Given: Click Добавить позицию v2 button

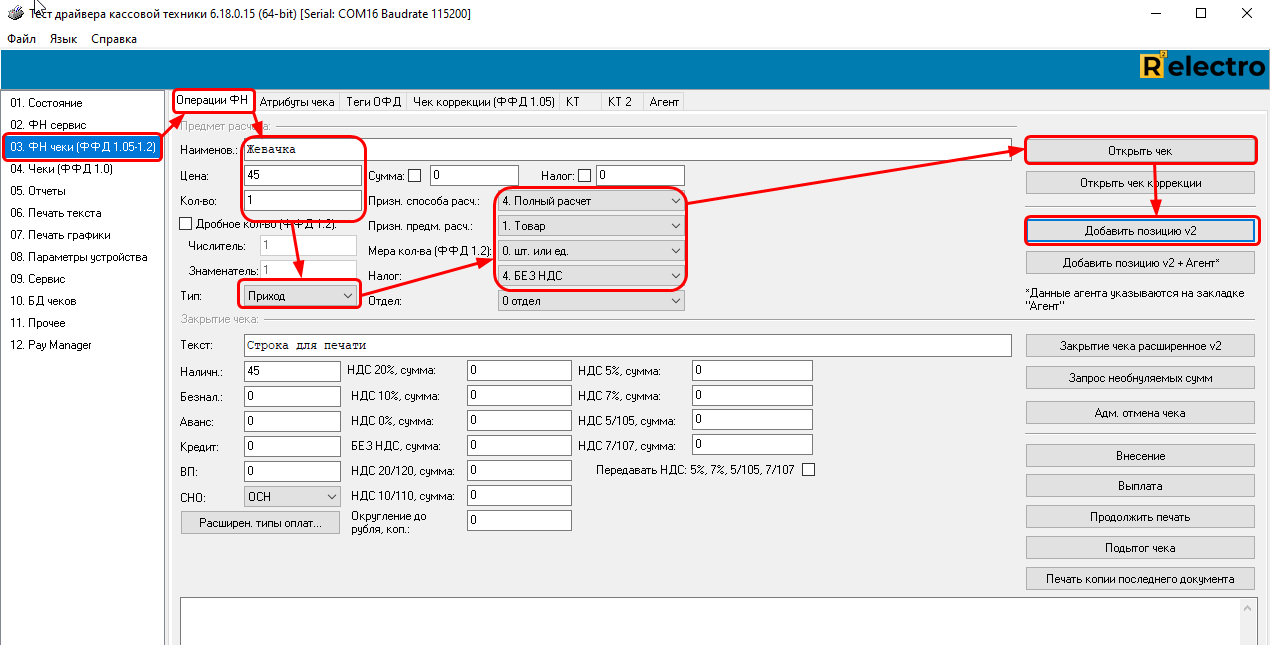Looking at the screenshot, I should 1140,231.
